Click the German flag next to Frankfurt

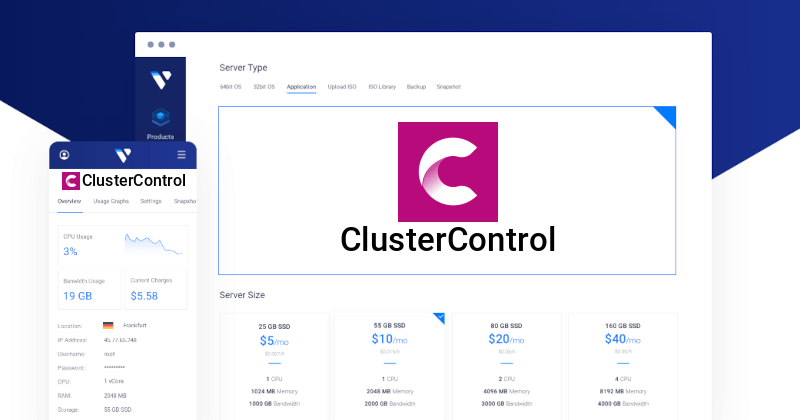coord(107,325)
